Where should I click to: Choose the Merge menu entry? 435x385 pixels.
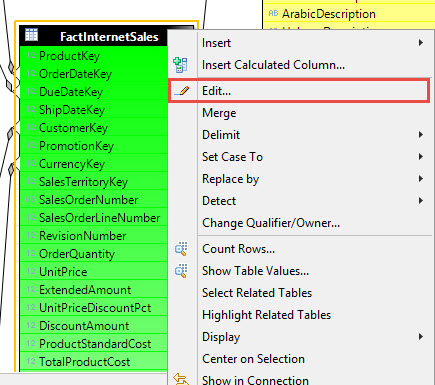tap(300, 113)
